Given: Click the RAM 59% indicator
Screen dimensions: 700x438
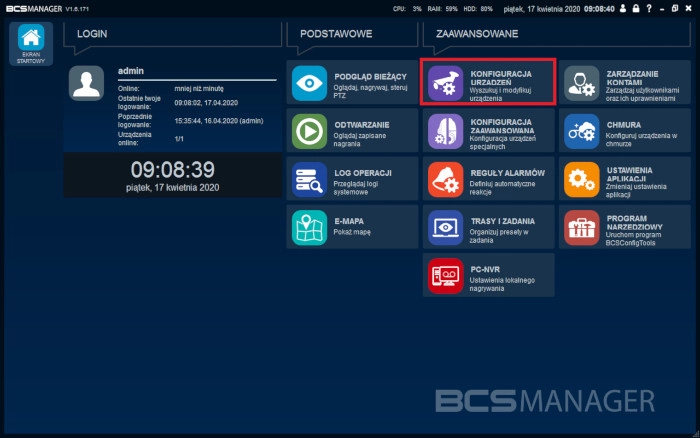Looking at the screenshot, I should (442, 9).
